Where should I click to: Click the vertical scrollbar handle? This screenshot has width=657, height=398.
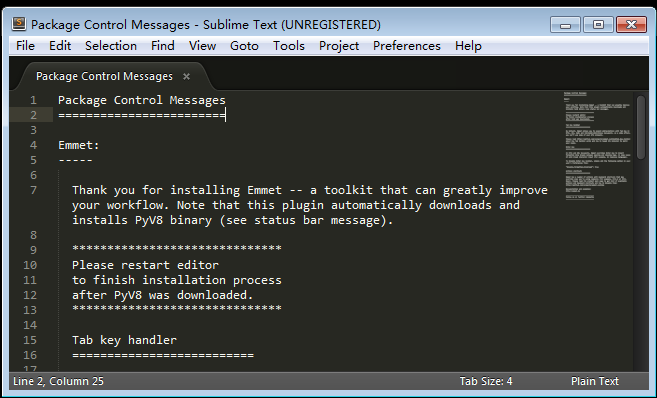click(x=641, y=127)
